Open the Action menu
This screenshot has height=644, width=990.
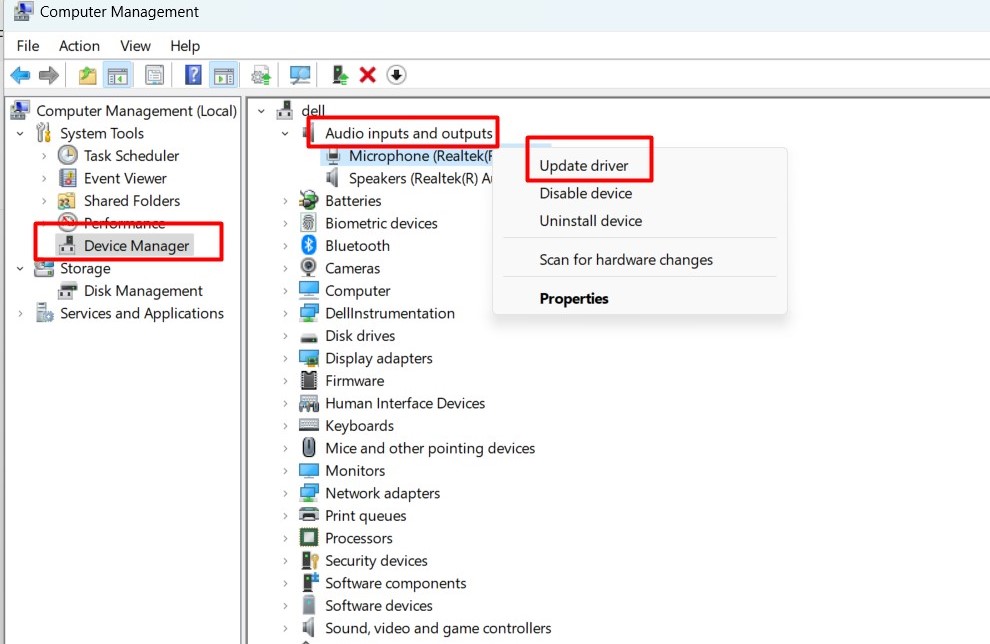(79, 46)
